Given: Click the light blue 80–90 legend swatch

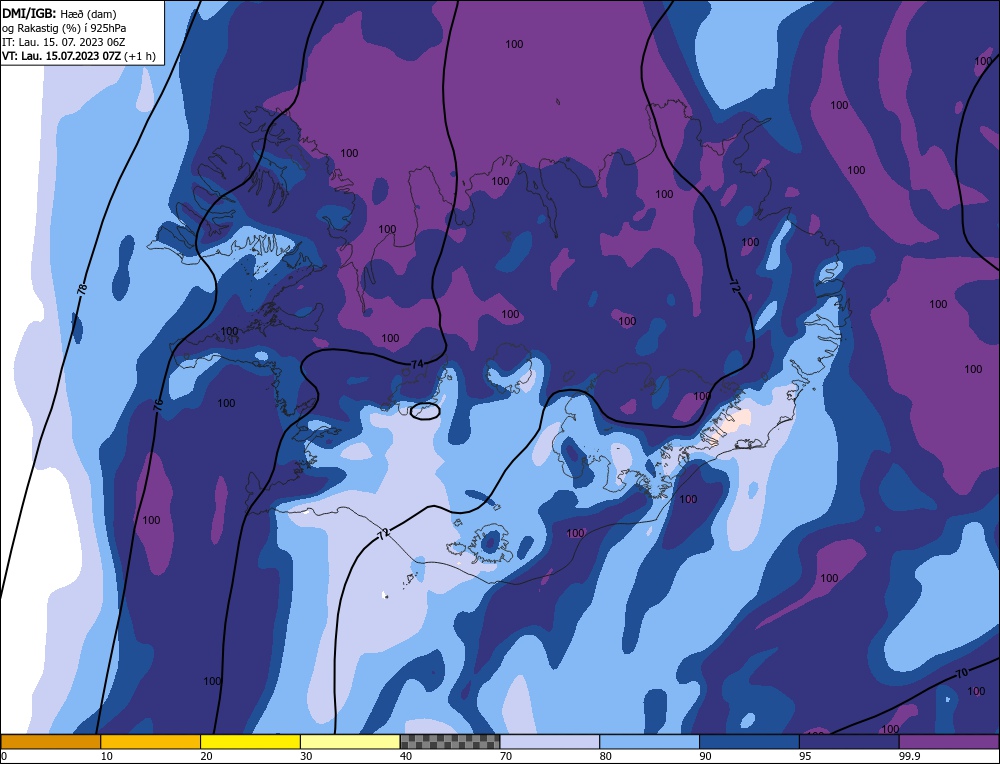Looking at the screenshot, I should pyautogui.click(x=649, y=742).
